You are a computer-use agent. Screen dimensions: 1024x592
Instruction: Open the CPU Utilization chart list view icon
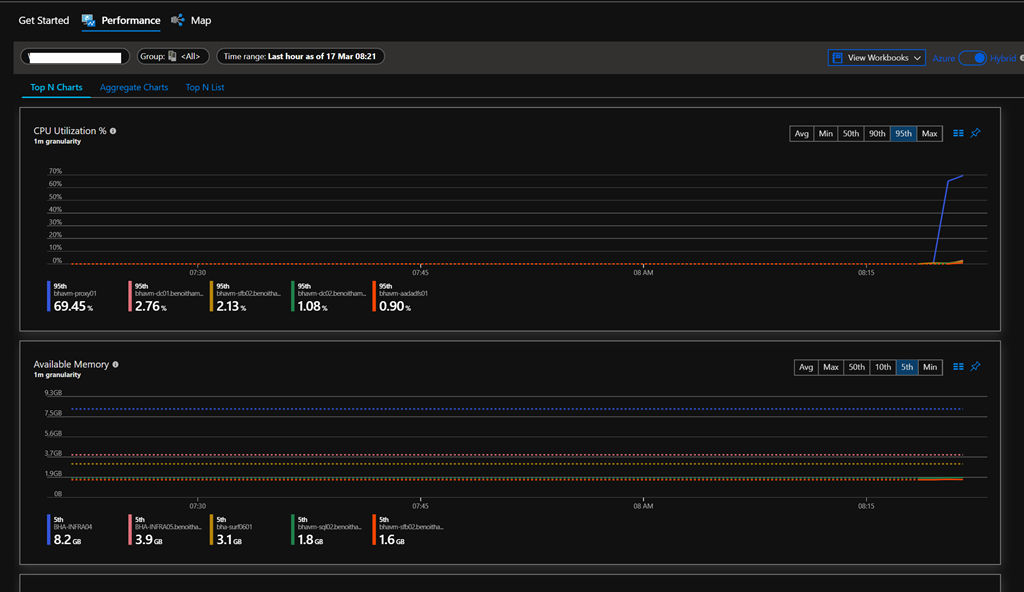click(x=958, y=133)
